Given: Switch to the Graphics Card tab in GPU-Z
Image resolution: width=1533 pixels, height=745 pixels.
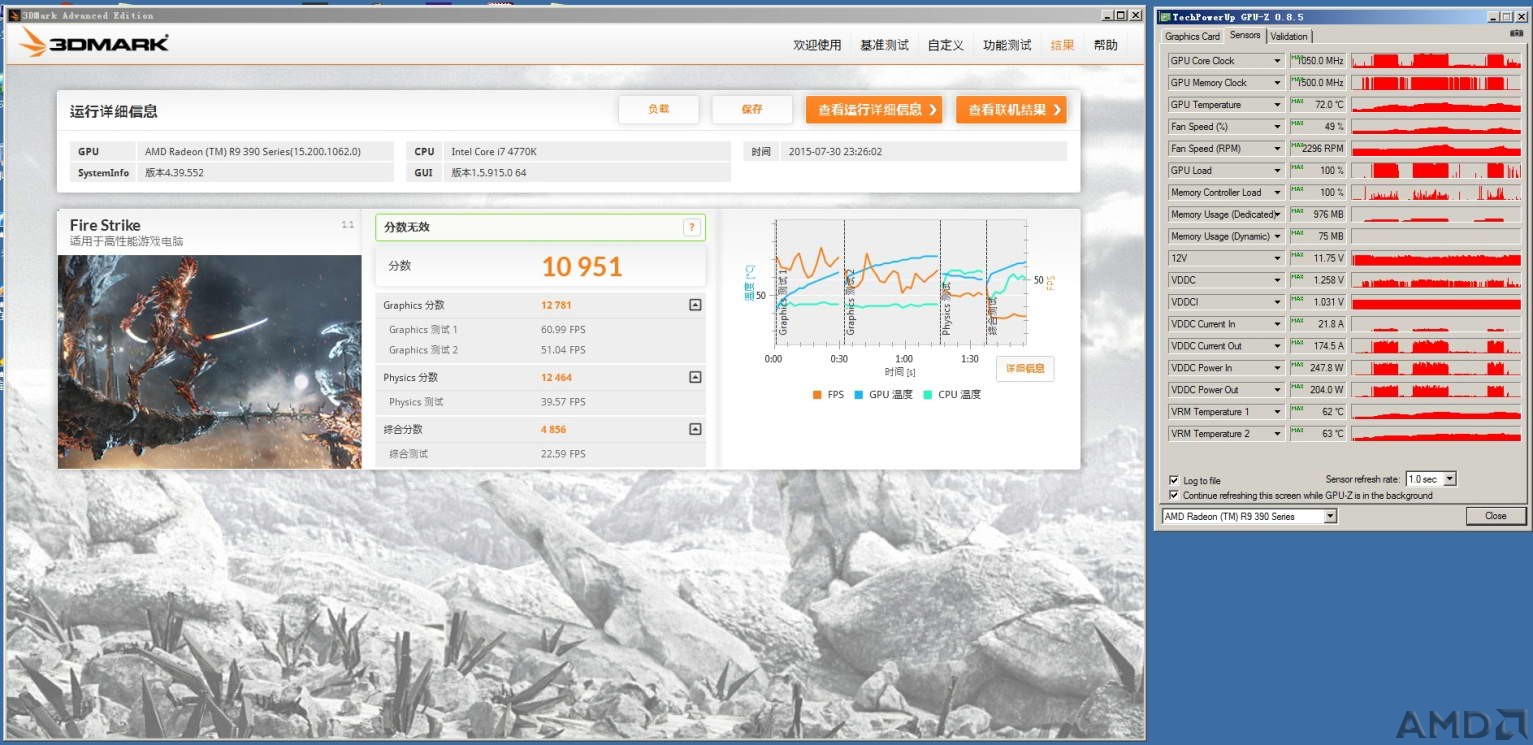Looking at the screenshot, I should pos(1192,36).
